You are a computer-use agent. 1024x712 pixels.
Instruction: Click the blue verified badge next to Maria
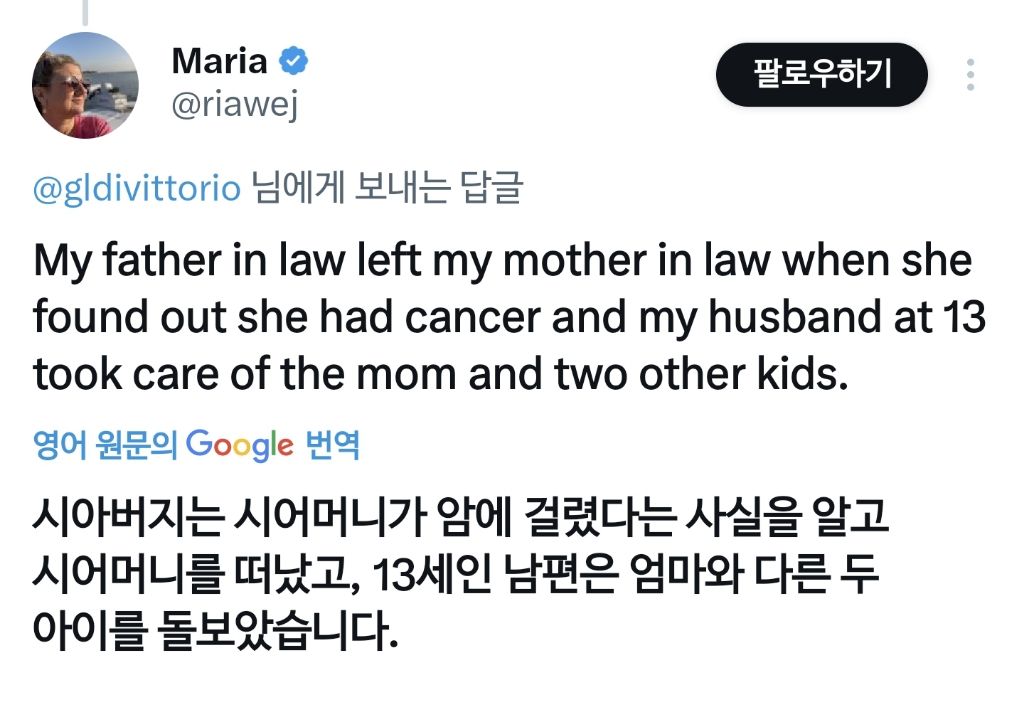pos(293,61)
